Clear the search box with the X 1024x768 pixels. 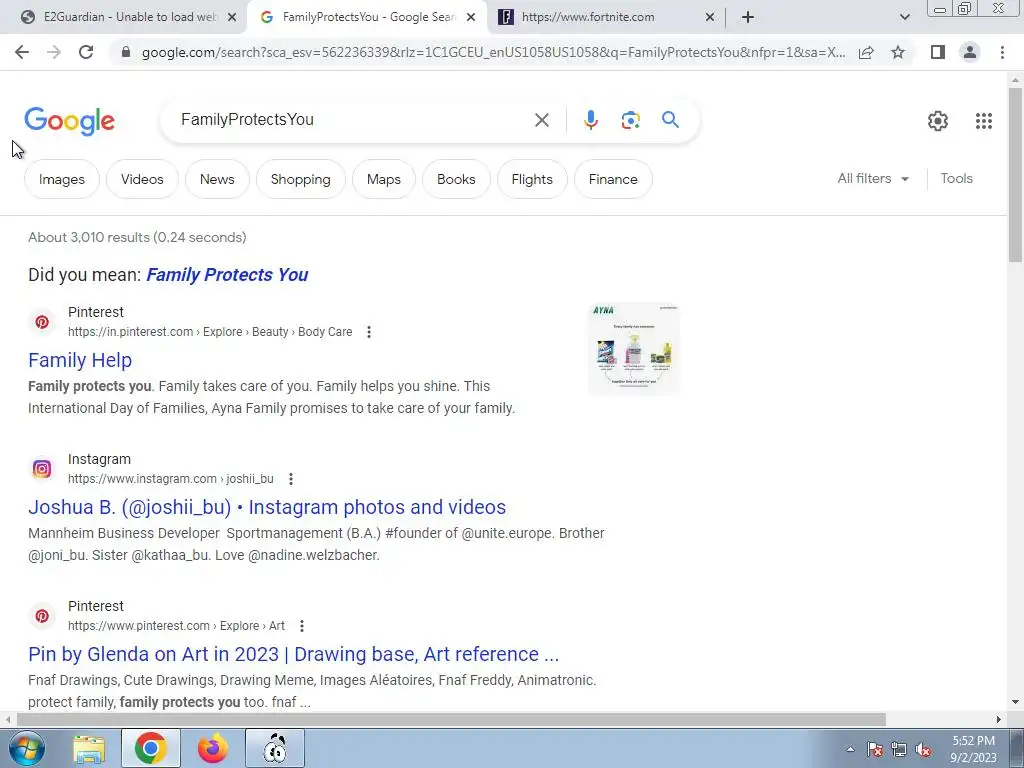tap(541, 120)
